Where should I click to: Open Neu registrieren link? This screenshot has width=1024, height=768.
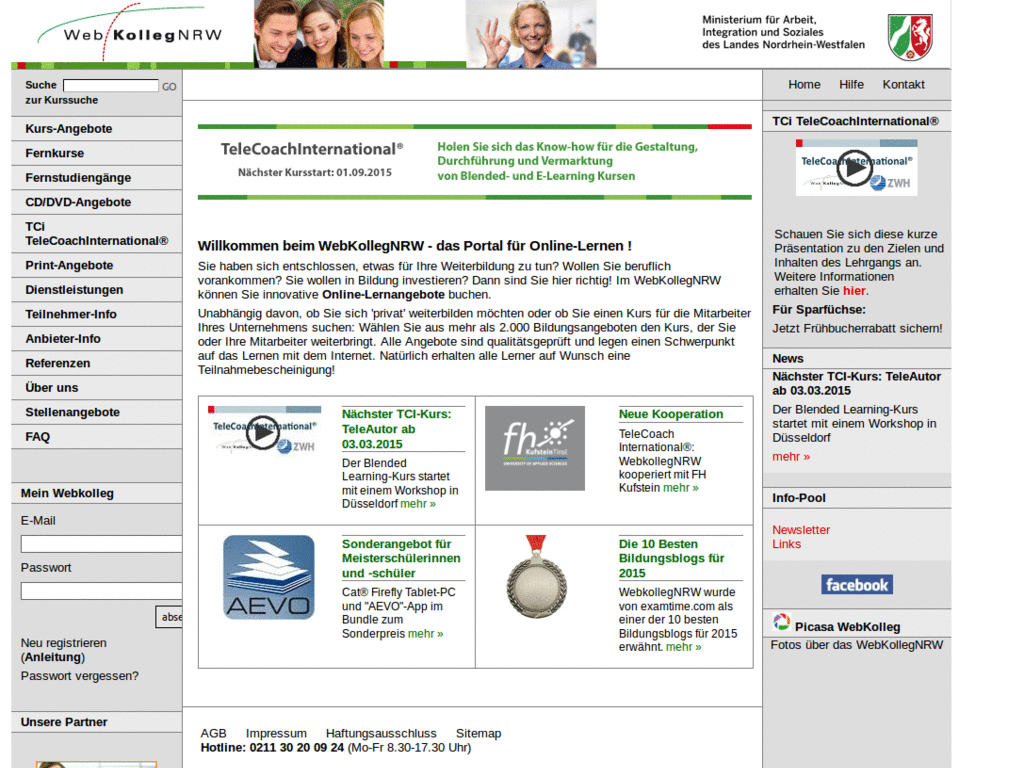click(63, 643)
